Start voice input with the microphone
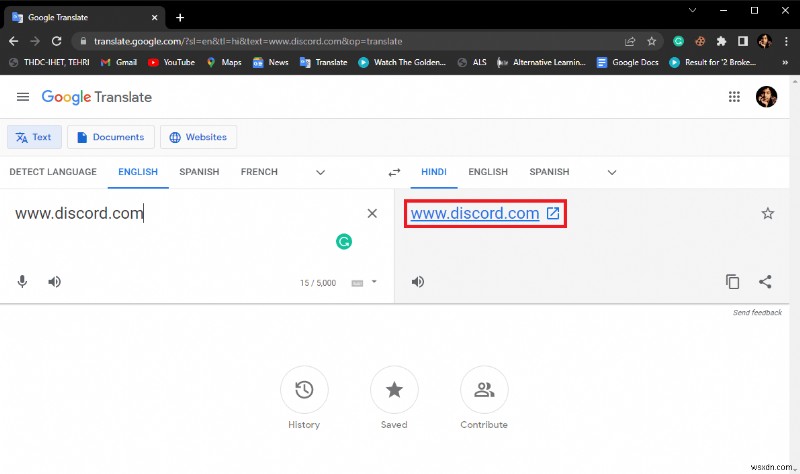Image resolution: width=800 pixels, height=474 pixels. 22,282
